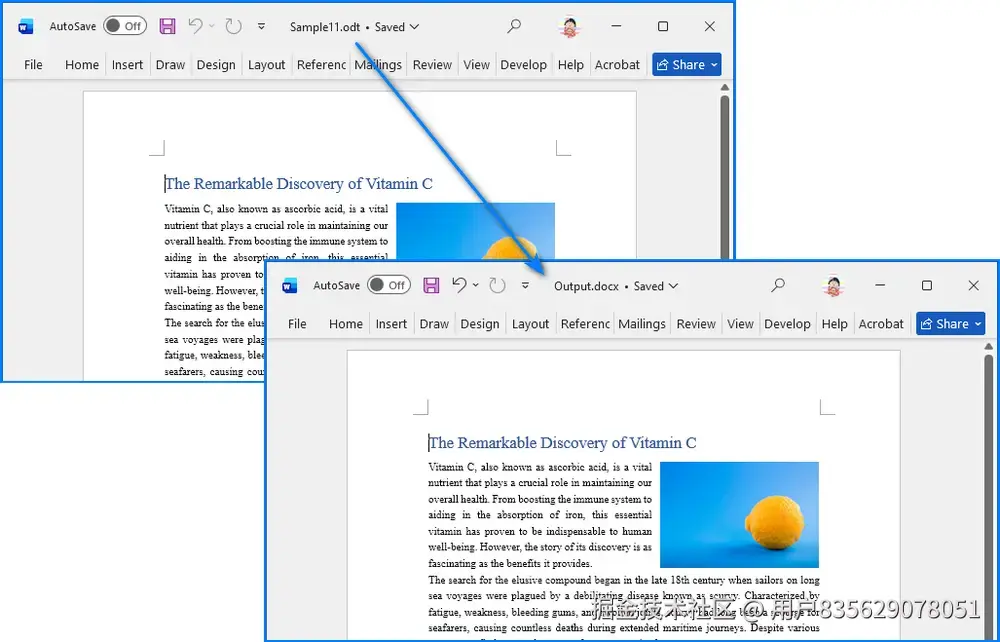Click account avatar in Sample11.odt window

point(570,27)
